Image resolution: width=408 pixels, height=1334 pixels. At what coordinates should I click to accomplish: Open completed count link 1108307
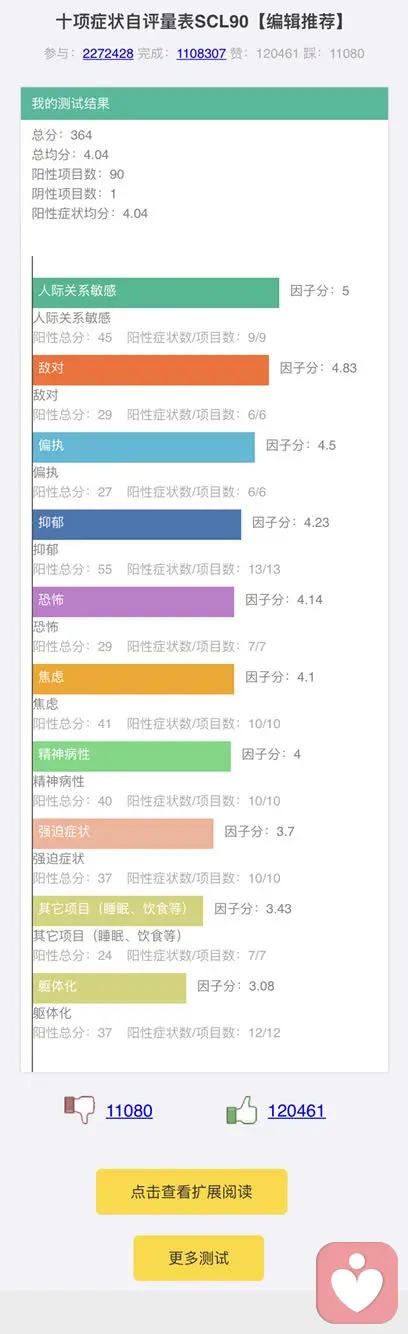[x=201, y=53]
